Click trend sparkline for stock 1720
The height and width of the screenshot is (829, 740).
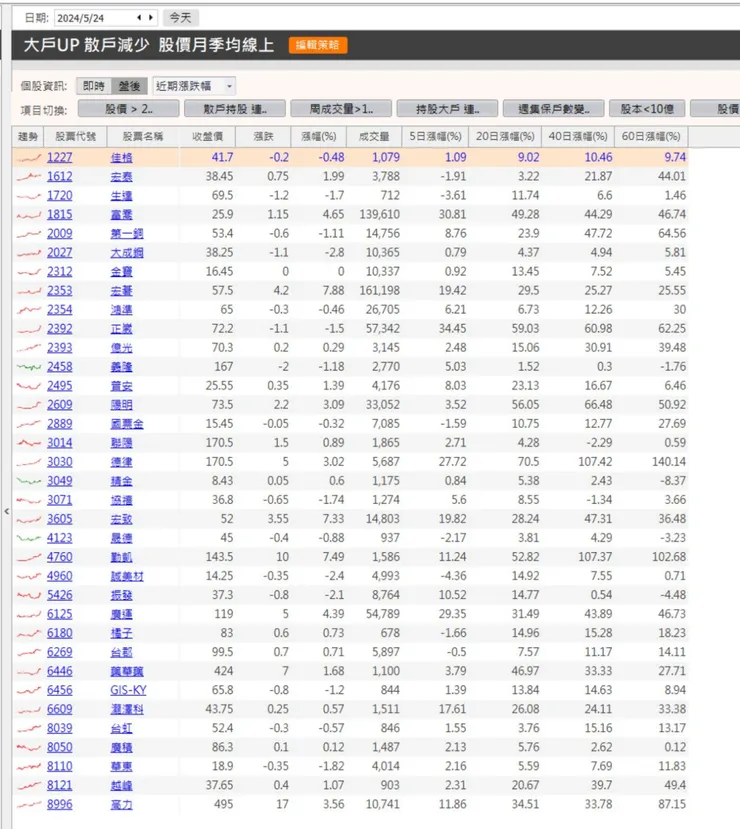[29, 196]
